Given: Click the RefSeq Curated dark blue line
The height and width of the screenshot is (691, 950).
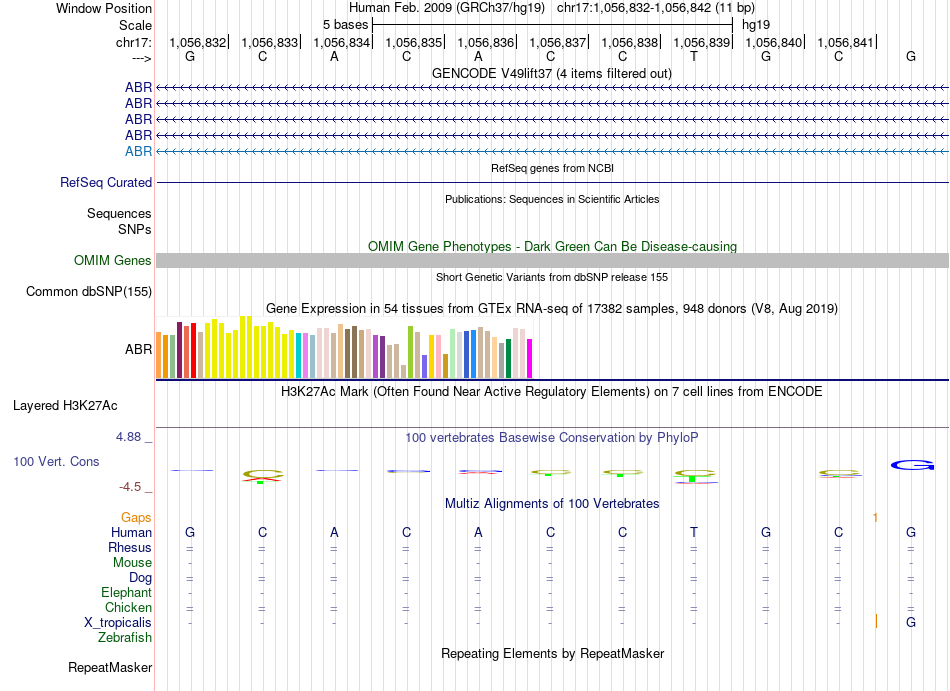Looking at the screenshot, I should pyautogui.click(x=552, y=182).
